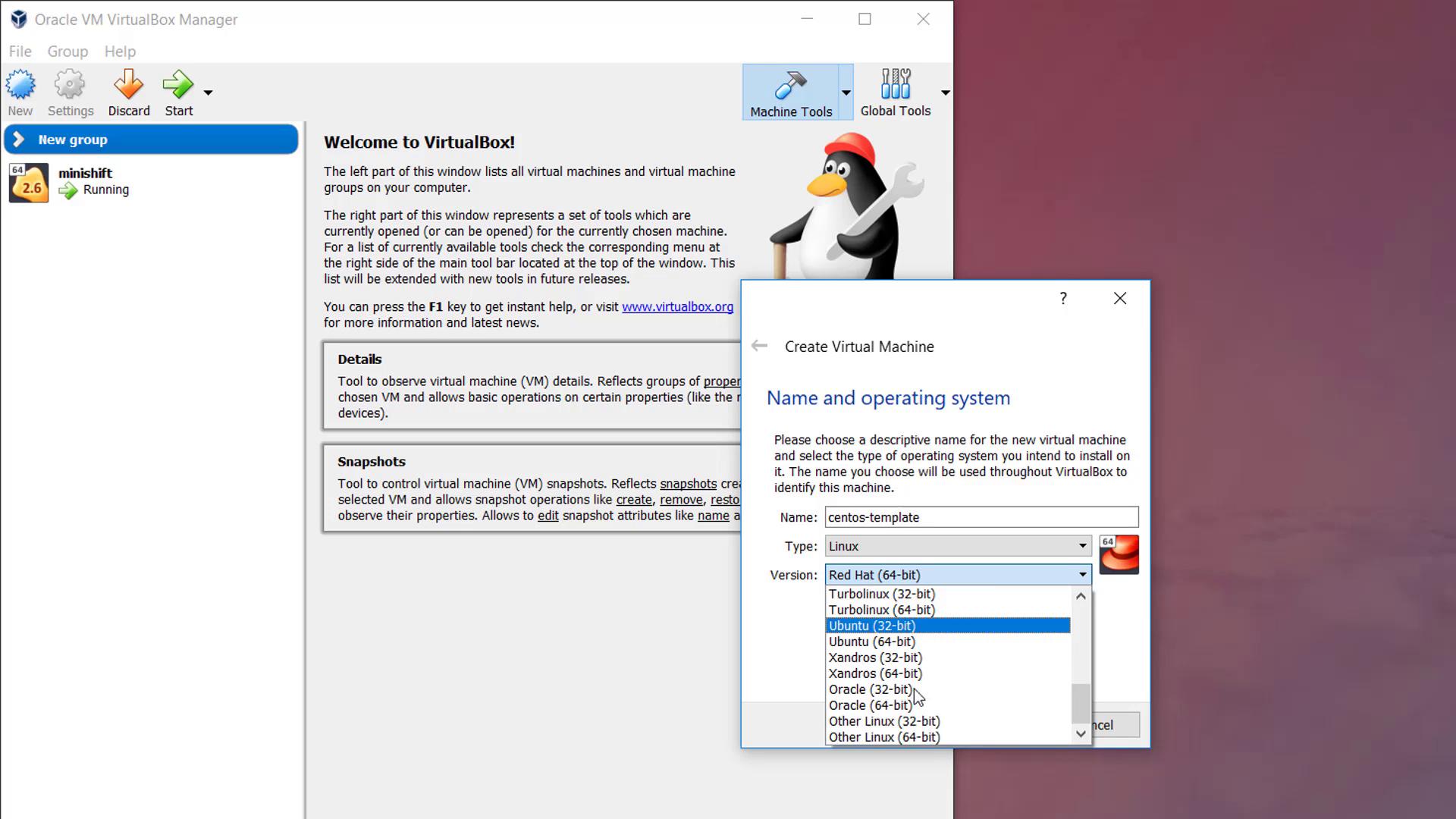This screenshot has height=819, width=1456.
Task: Collapse the Version Red Hat dropdown
Action: pos(1082,575)
